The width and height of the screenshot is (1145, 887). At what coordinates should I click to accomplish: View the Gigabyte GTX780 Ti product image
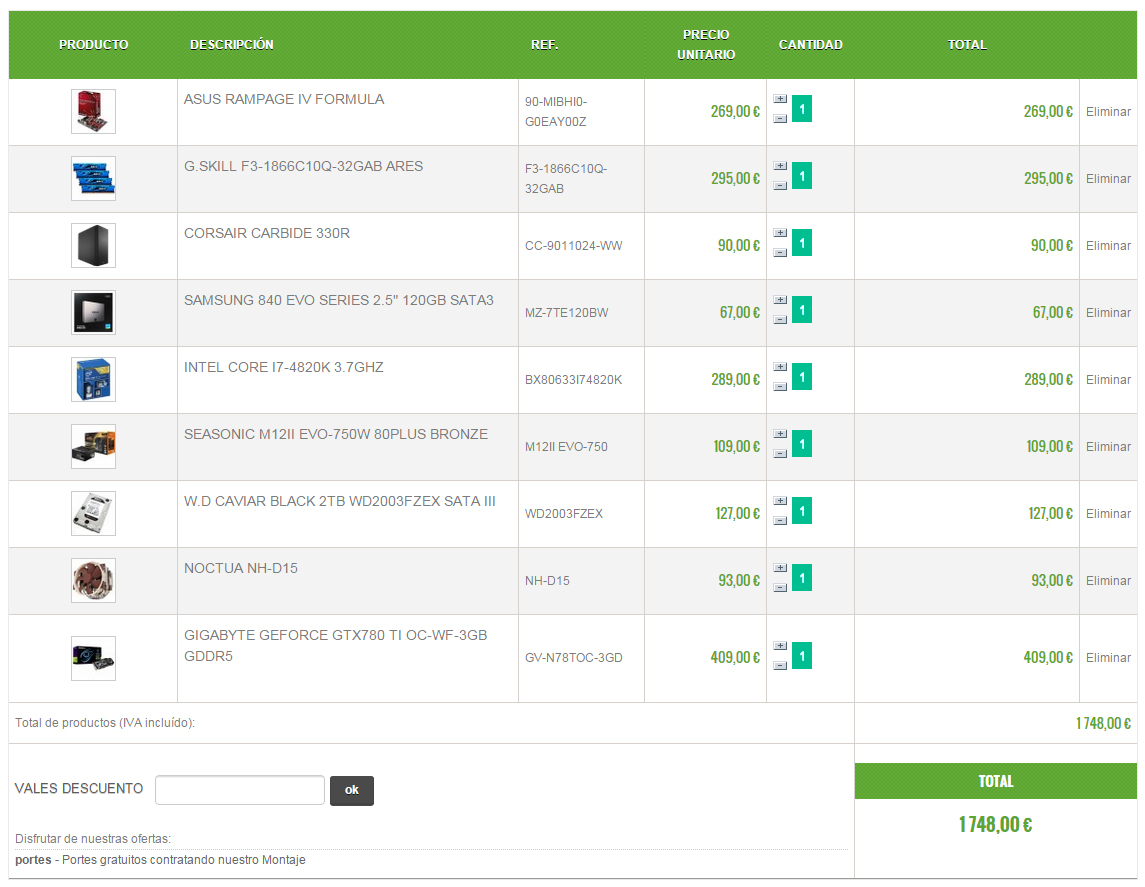[x=93, y=658]
